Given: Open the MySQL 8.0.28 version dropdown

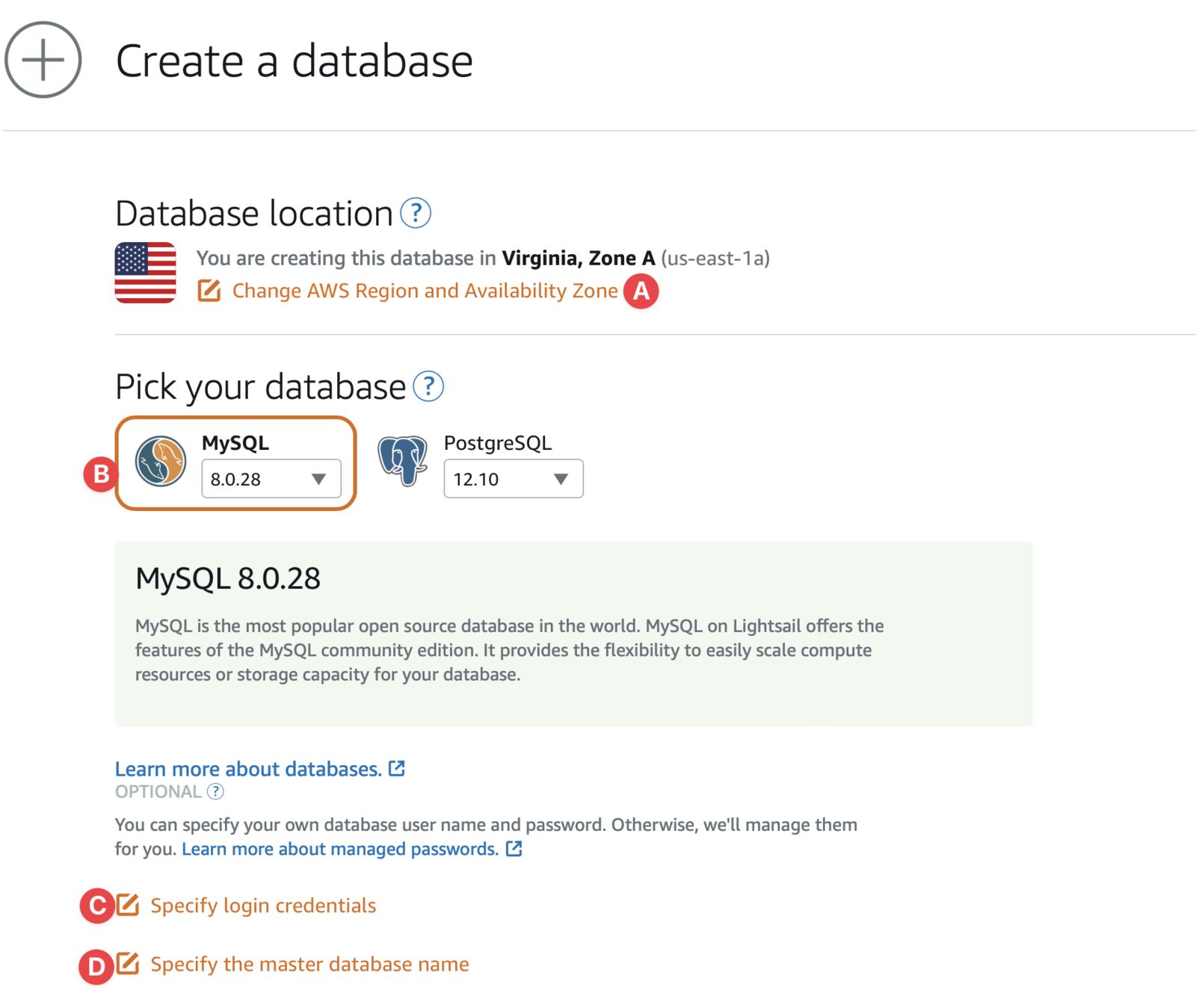Looking at the screenshot, I should tap(271, 479).
